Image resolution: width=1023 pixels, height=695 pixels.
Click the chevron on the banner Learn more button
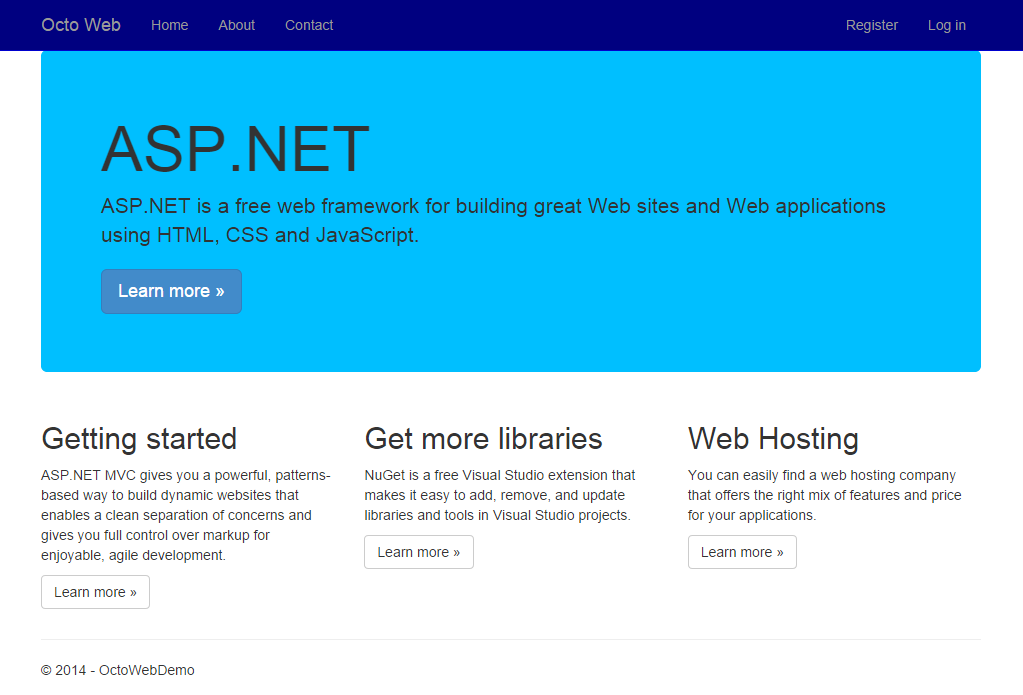(x=218, y=291)
